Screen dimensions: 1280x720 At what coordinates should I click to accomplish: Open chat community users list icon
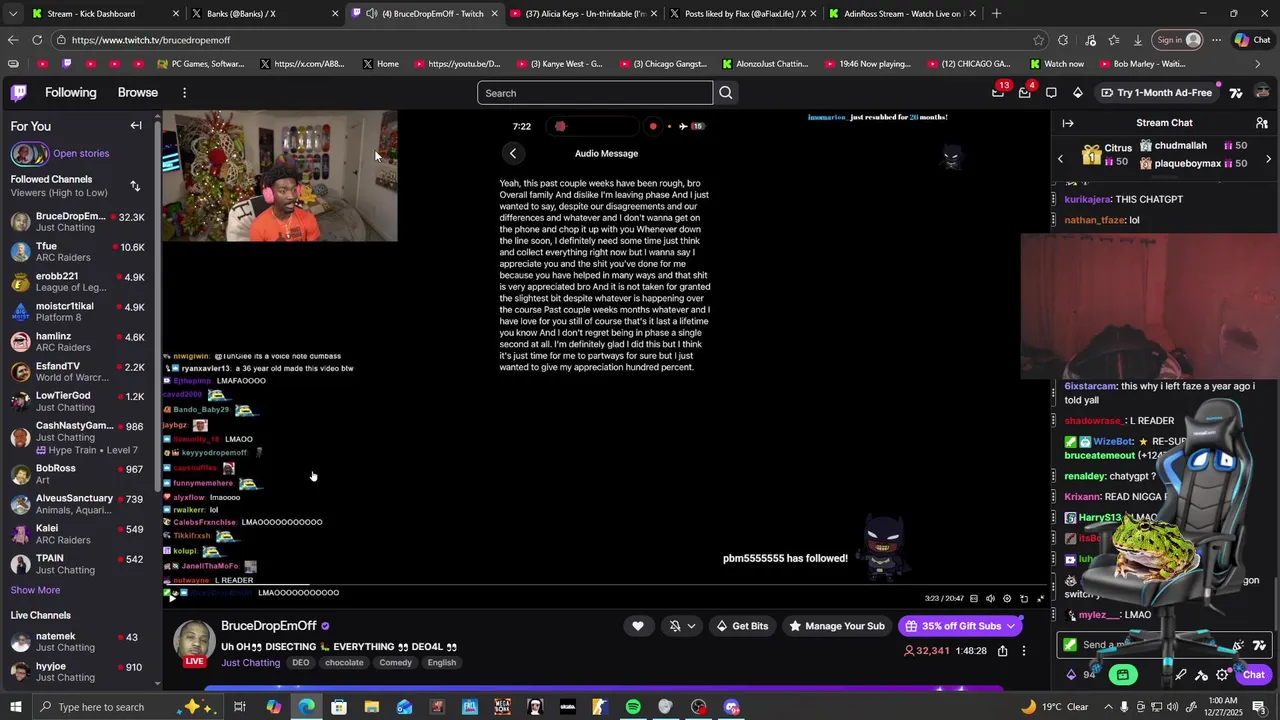click(1262, 123)
